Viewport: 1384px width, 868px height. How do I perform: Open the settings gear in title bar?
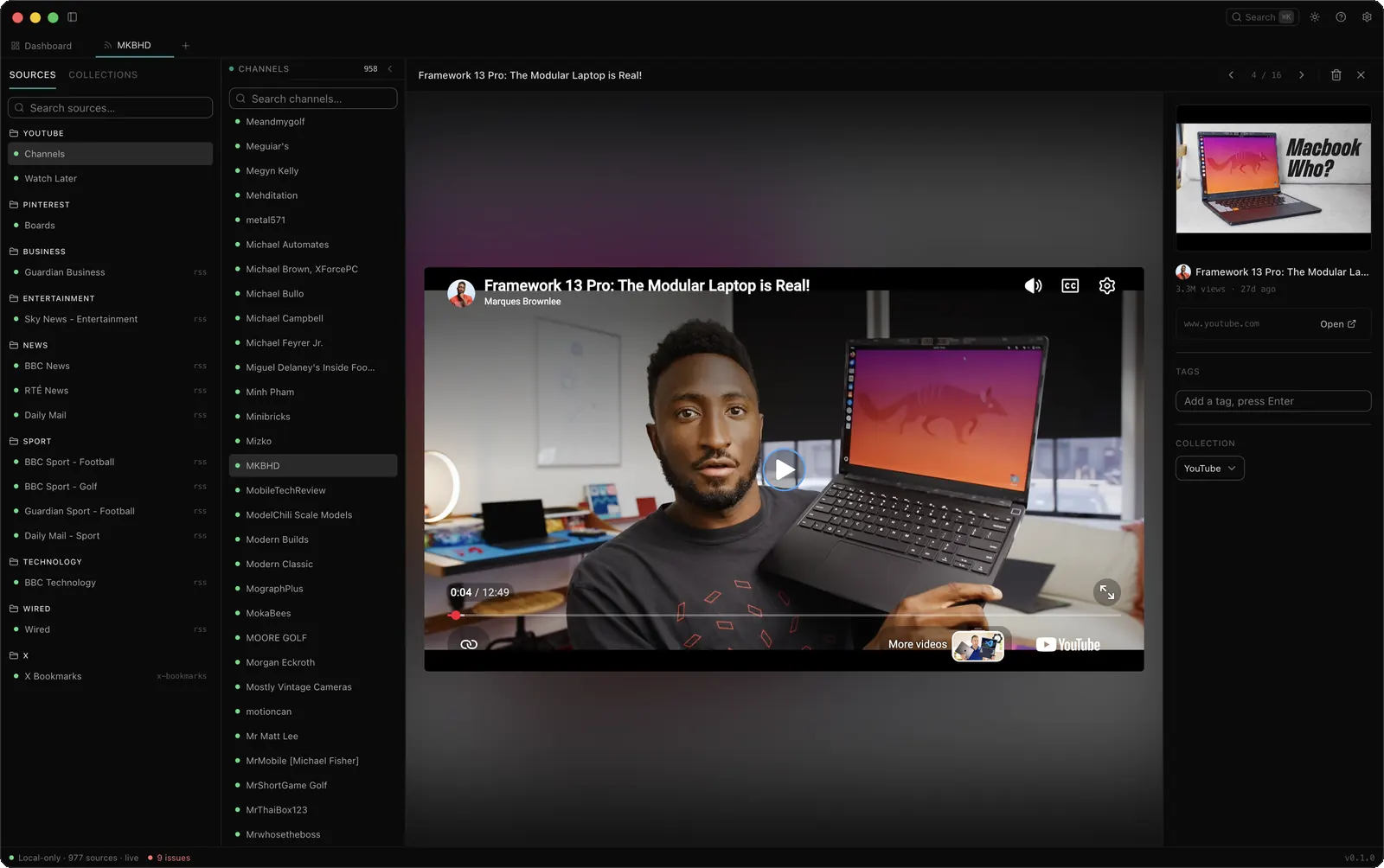point(1367,17)
